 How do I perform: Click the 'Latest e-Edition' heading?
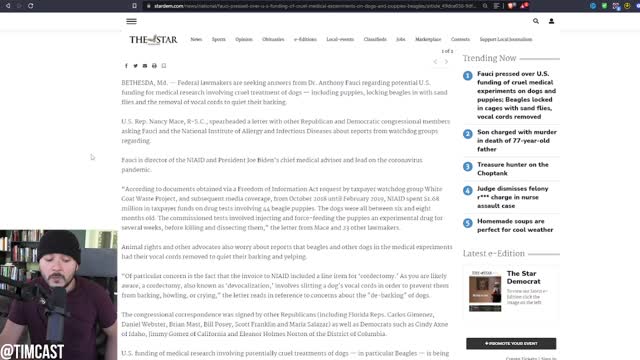point(493,253)
